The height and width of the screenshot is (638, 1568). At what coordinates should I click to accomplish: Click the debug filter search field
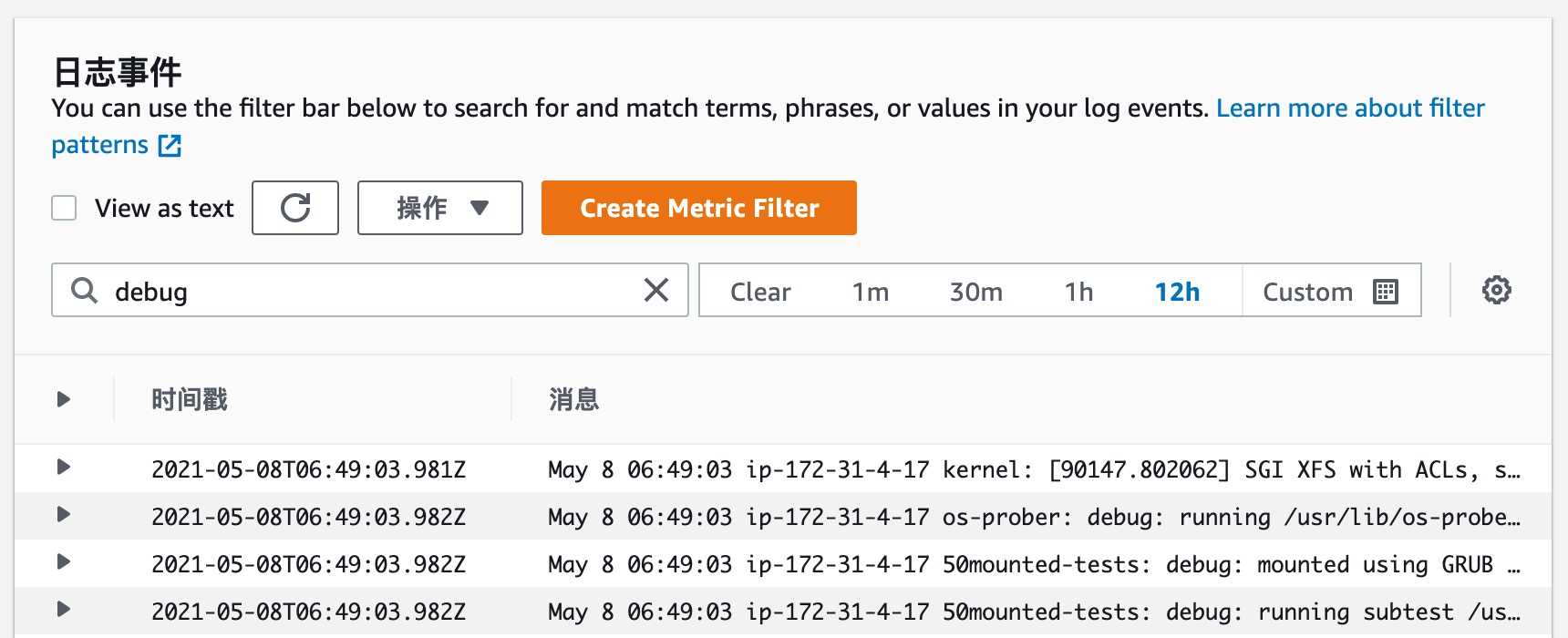point(365,291)
